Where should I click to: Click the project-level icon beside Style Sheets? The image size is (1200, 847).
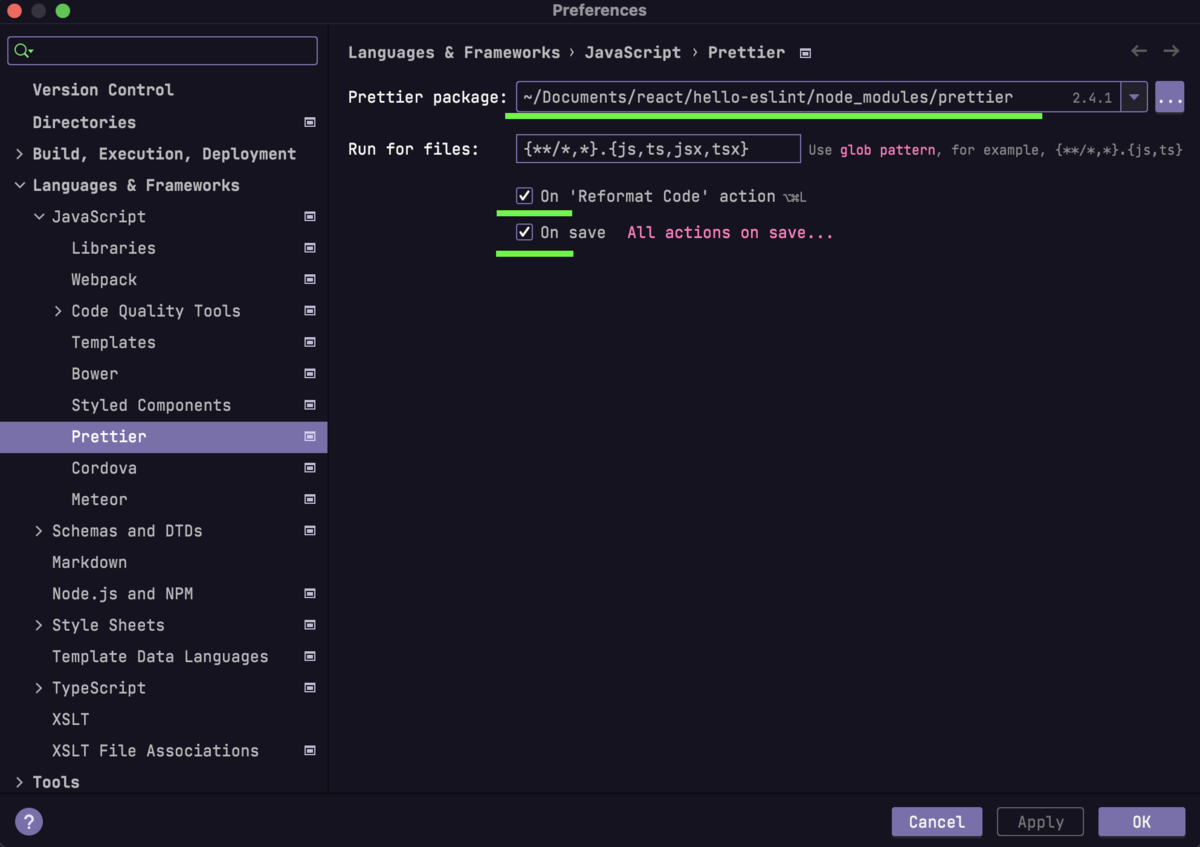(x=310, y=625)
